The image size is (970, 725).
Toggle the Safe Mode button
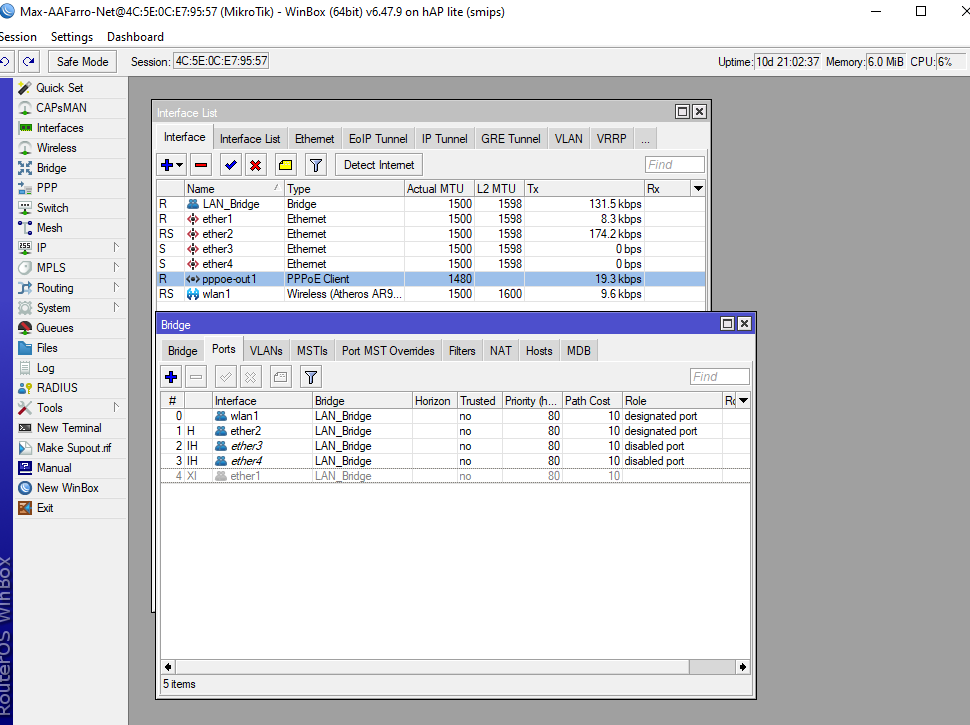click(82, 62)
